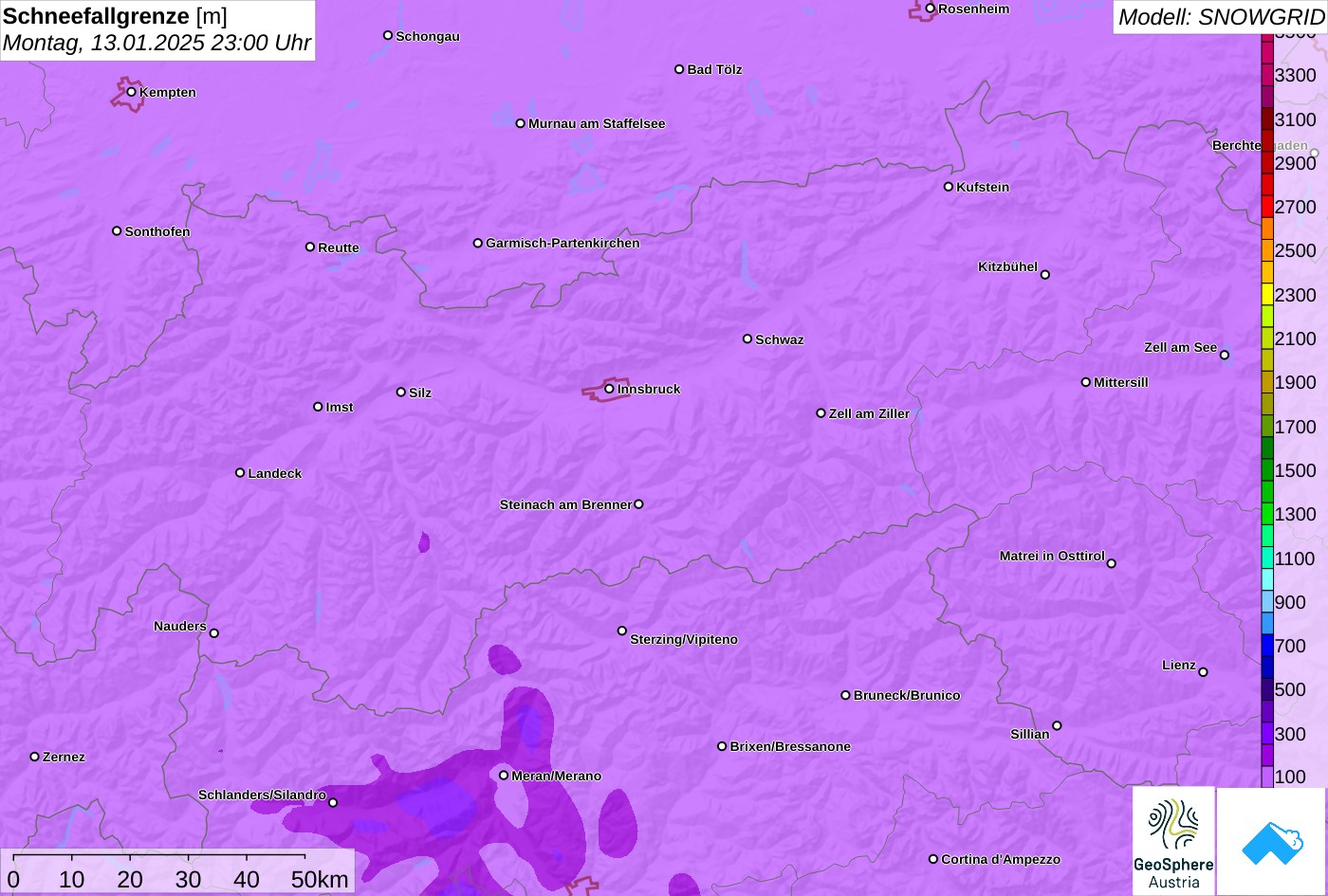Select the Schongau marker dot
This screenshot has width=1328, height=896.
[388, 35]
